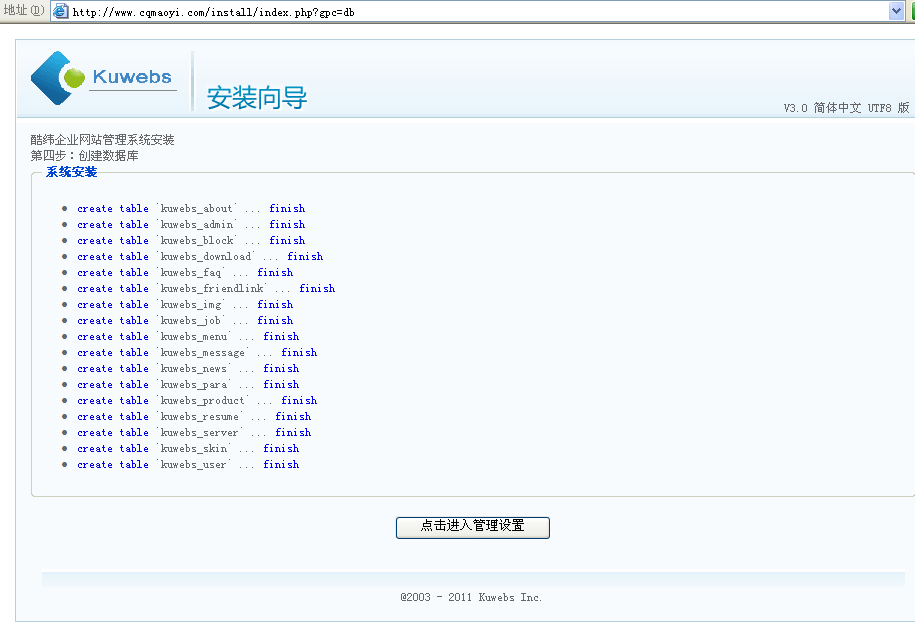
Task: Click the V3.0 简体中文 UTF8 版 version text
Action: pyautogui.click(x=846, y=108)
